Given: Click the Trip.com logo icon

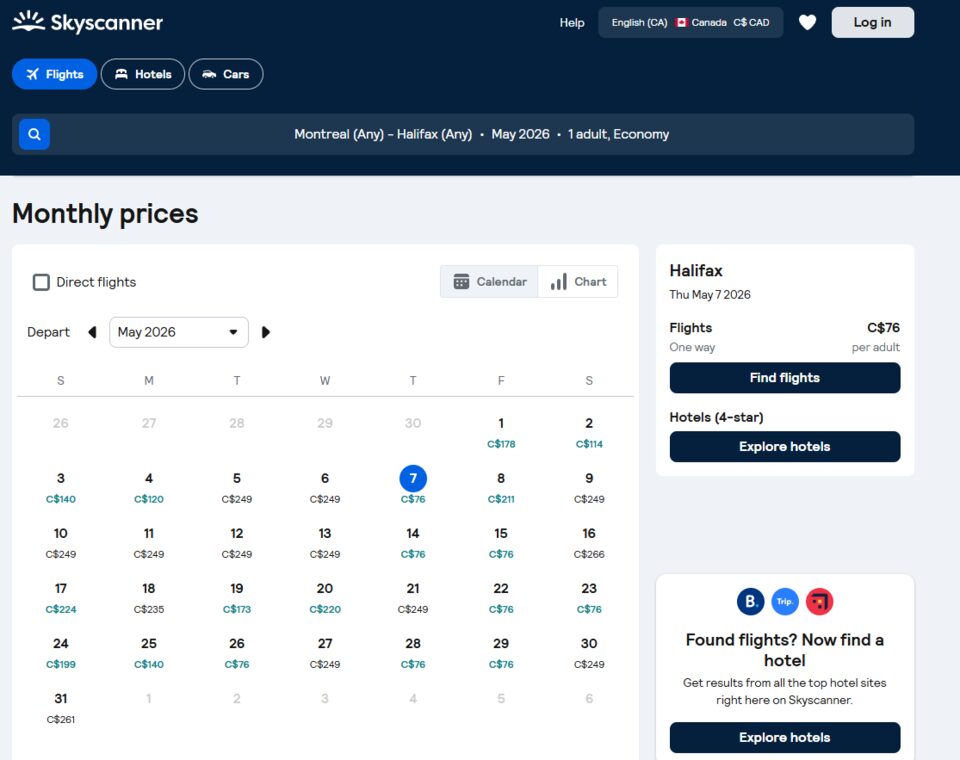Looking at the screenshot, I should (785, 601).
